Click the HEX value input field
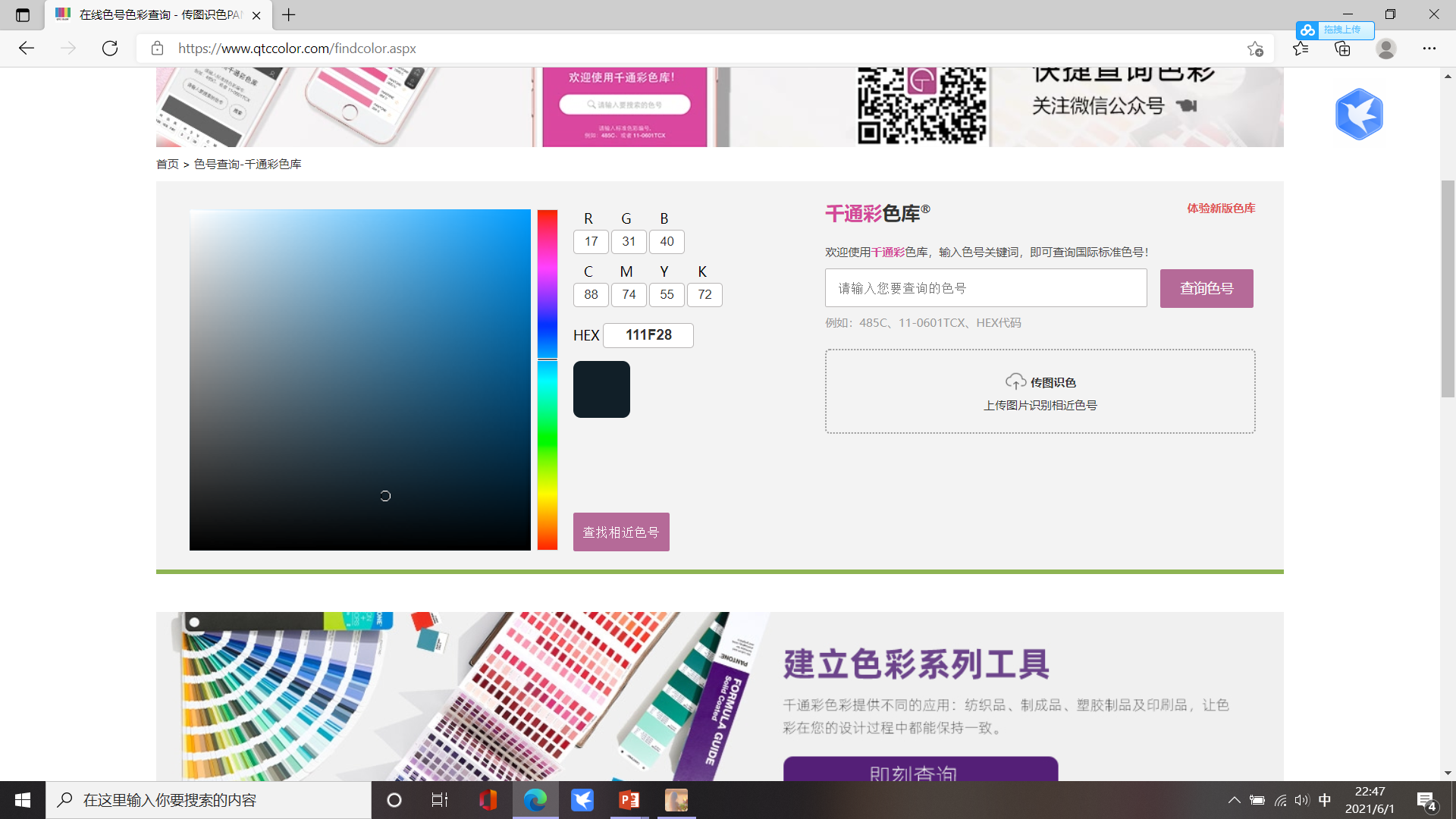 click(x=648, y=335)
